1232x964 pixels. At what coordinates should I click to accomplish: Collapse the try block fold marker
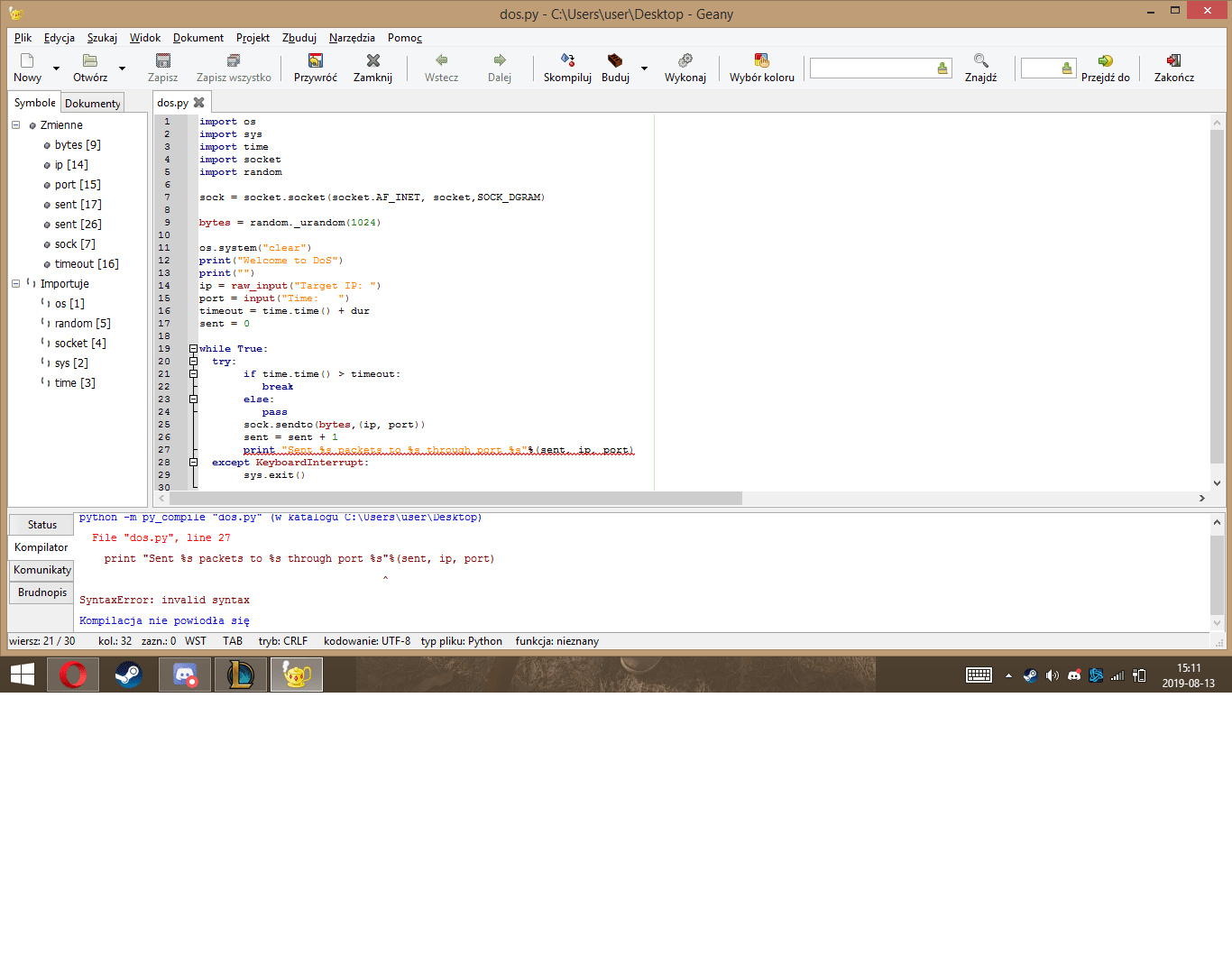tap(193, 362)
